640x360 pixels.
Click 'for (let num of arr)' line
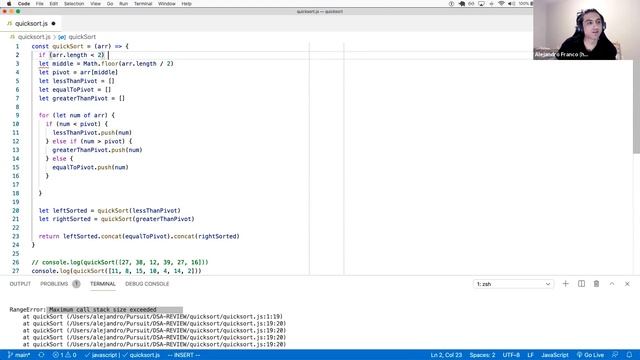[77, 116]
